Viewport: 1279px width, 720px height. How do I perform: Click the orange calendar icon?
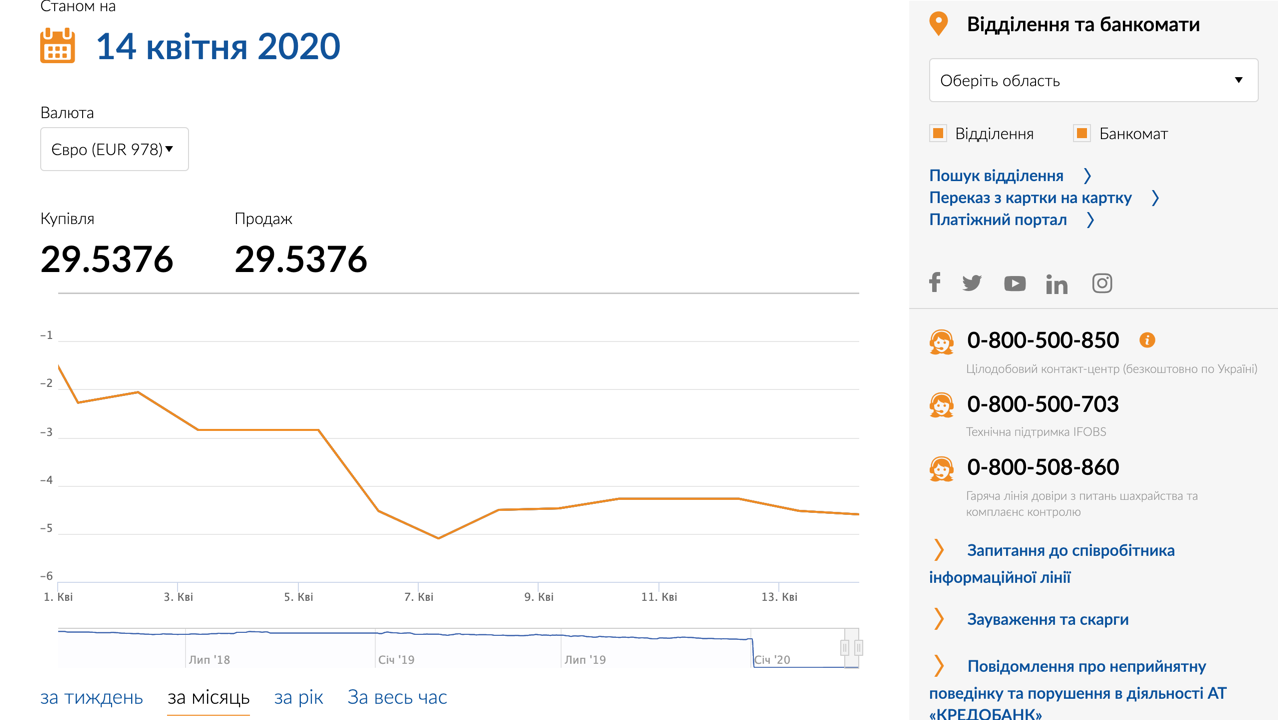click(x=57, y=46)
